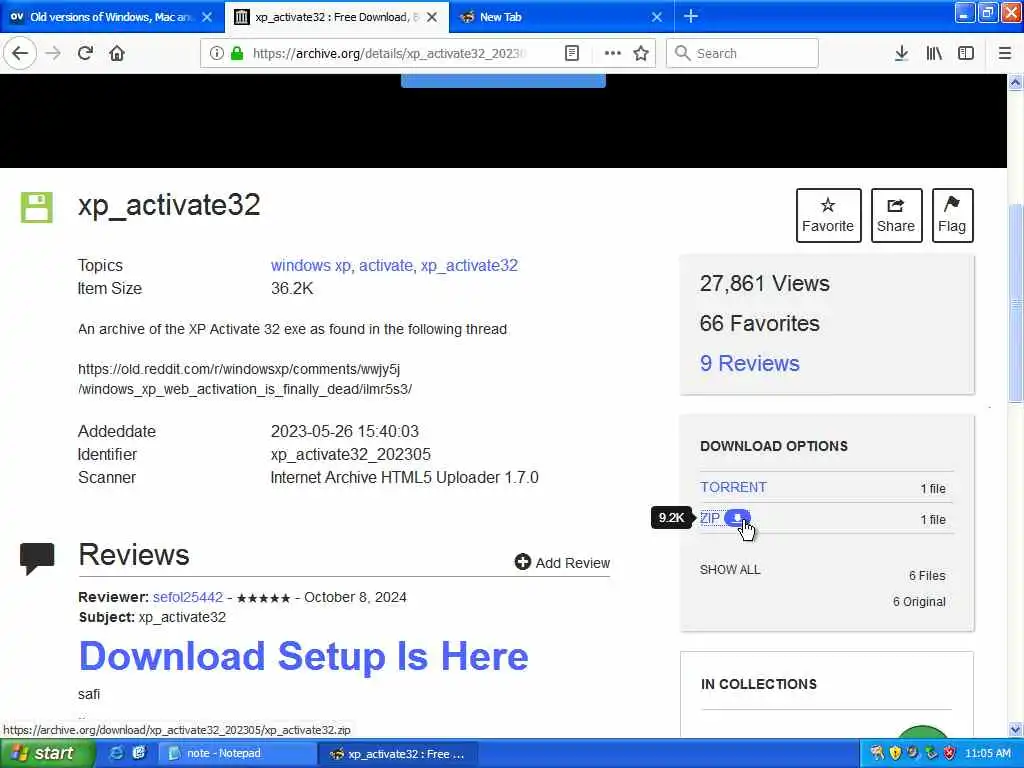Click the 11:05 AM taskbar clock
Viewport: 1024px width, 768px height.
coord(987,753)
